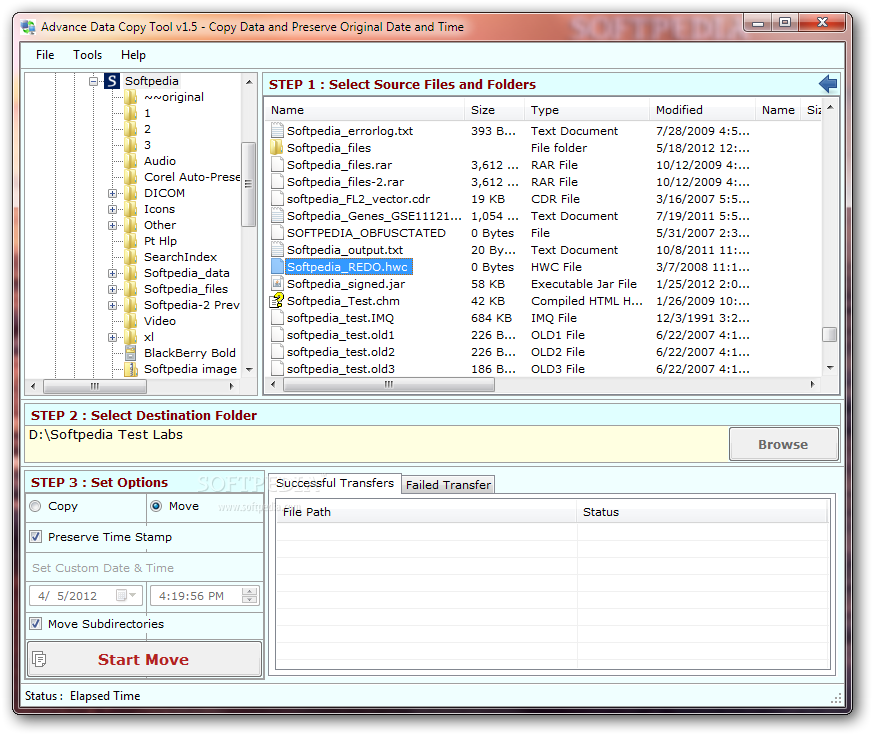Expand the DICOM folder node
873x735 pixels.
click(x=112, y=193)
